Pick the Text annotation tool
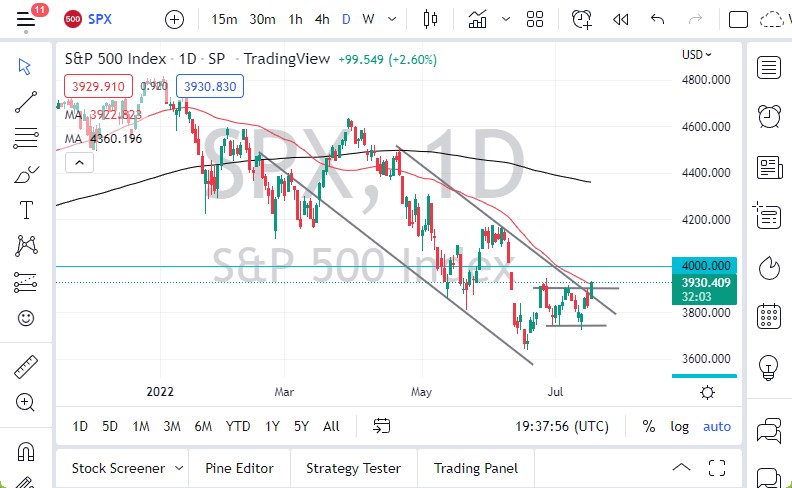Image resolution: width=792 pixels, height=488 pixels. click(x=26, y=209)
